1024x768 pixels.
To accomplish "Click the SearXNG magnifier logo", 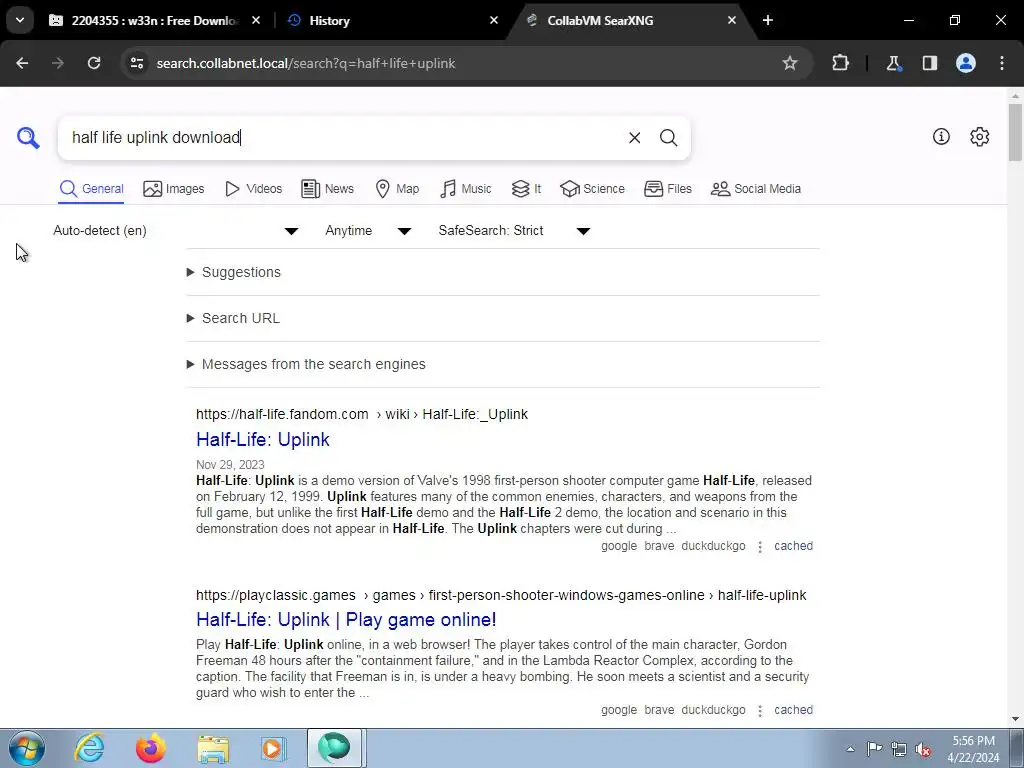I will (28, 138).
